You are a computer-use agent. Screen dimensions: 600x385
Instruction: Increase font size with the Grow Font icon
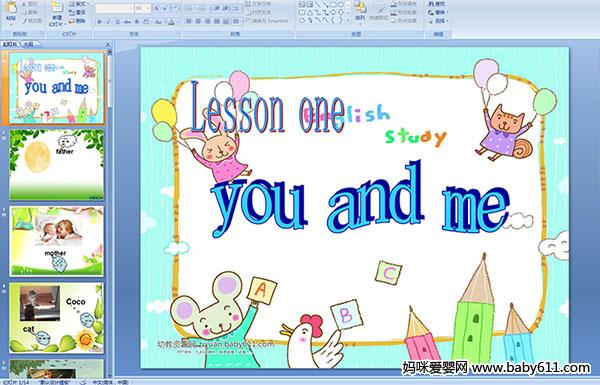click(x=157, y=8)
